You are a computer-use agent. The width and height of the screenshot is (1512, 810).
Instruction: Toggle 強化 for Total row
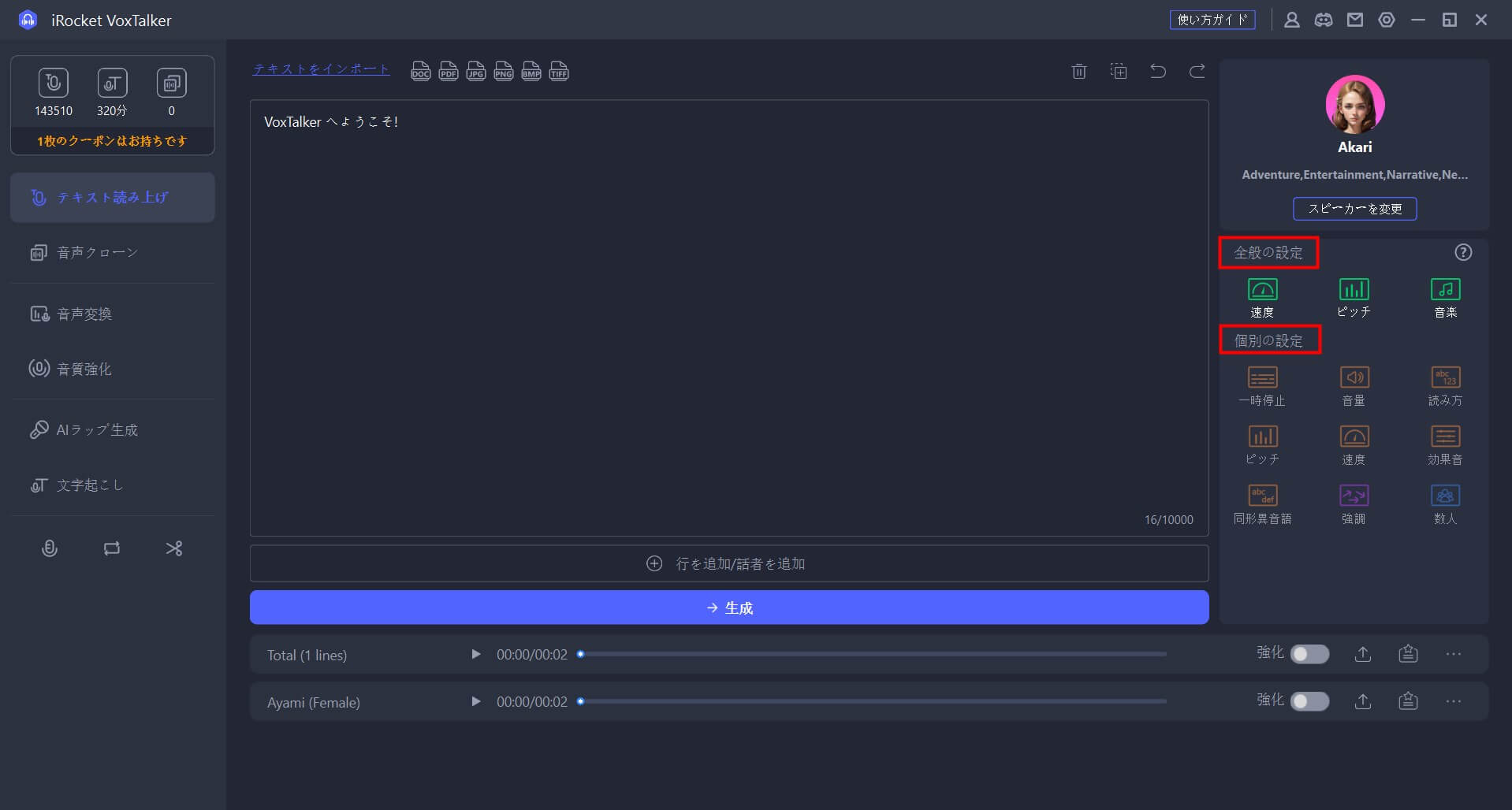[x=1309, y=654]
